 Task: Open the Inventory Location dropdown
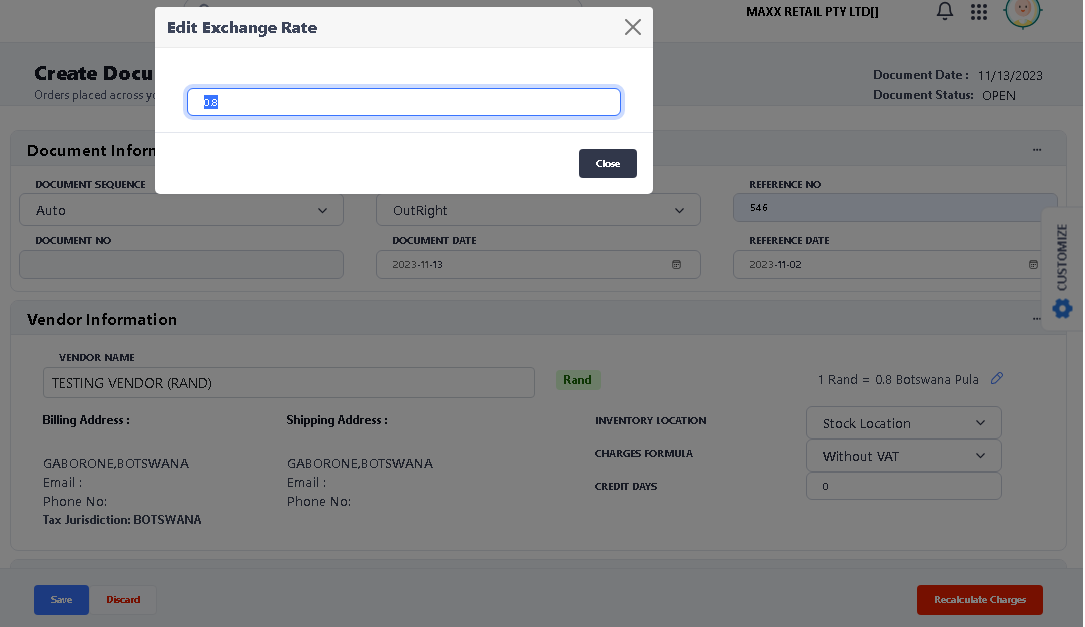pos(903,423)
